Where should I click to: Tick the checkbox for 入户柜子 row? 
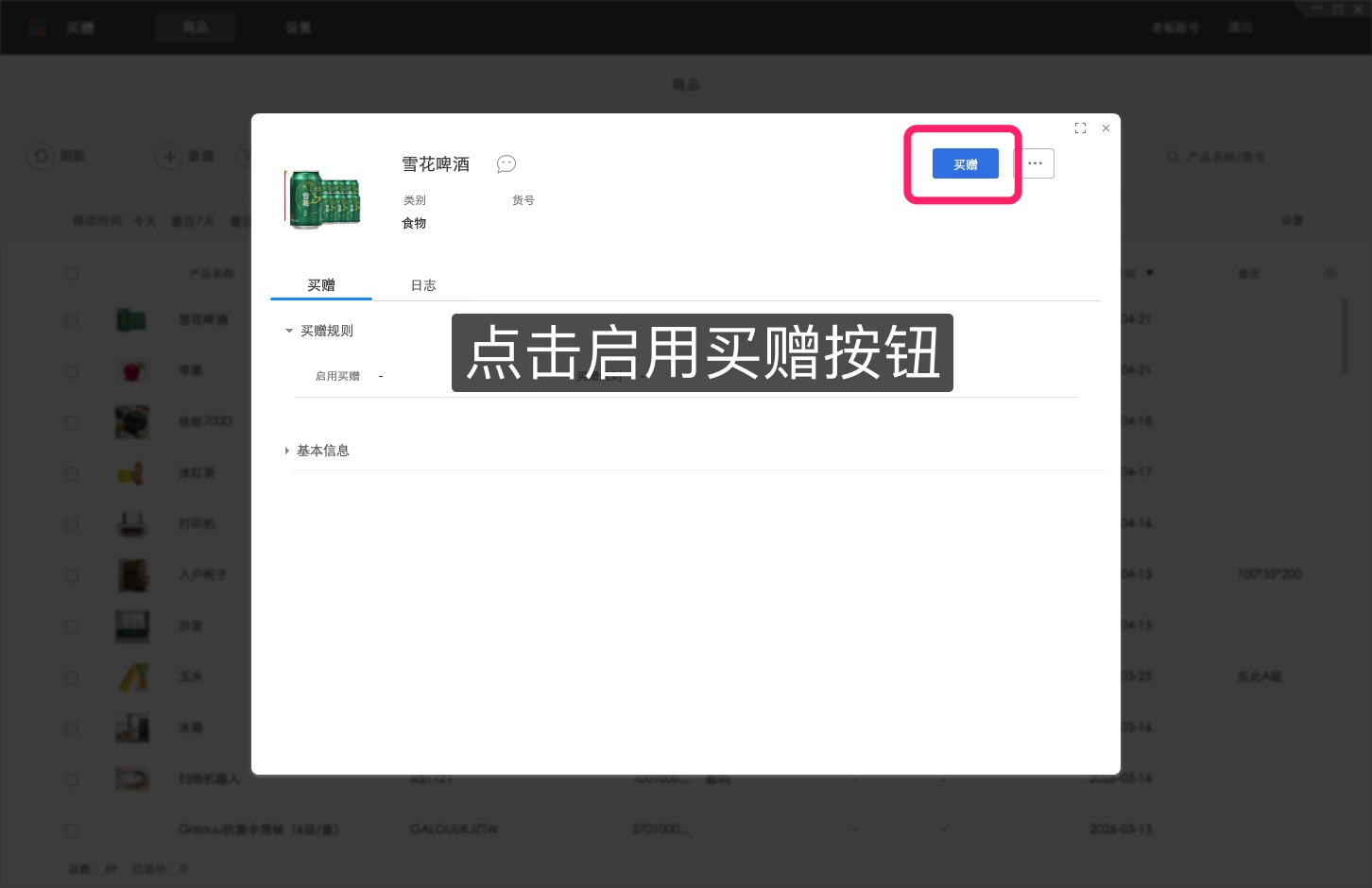[71, 575]
